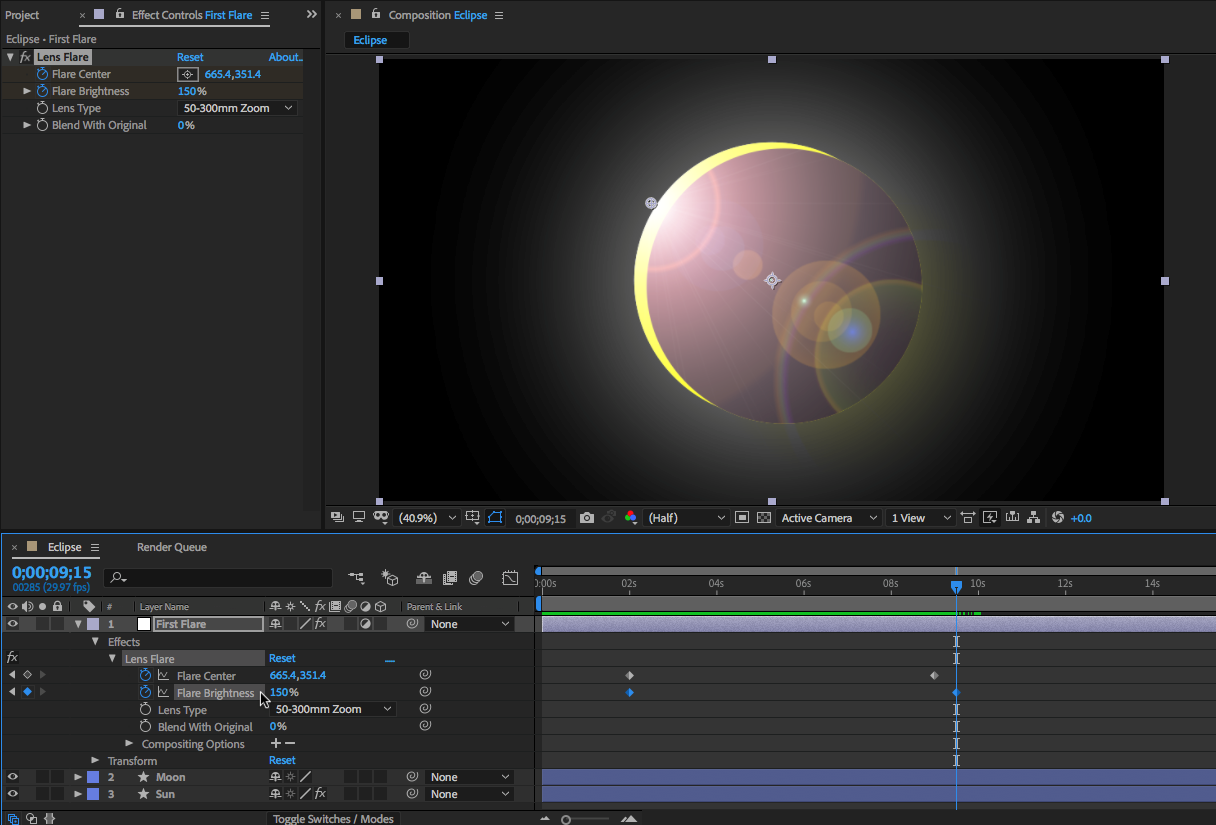1216x825 pixels.
Task: Open the Lens Type dropdown in Effect Controls
Action: pyautogui.click(x=238, y=108)
